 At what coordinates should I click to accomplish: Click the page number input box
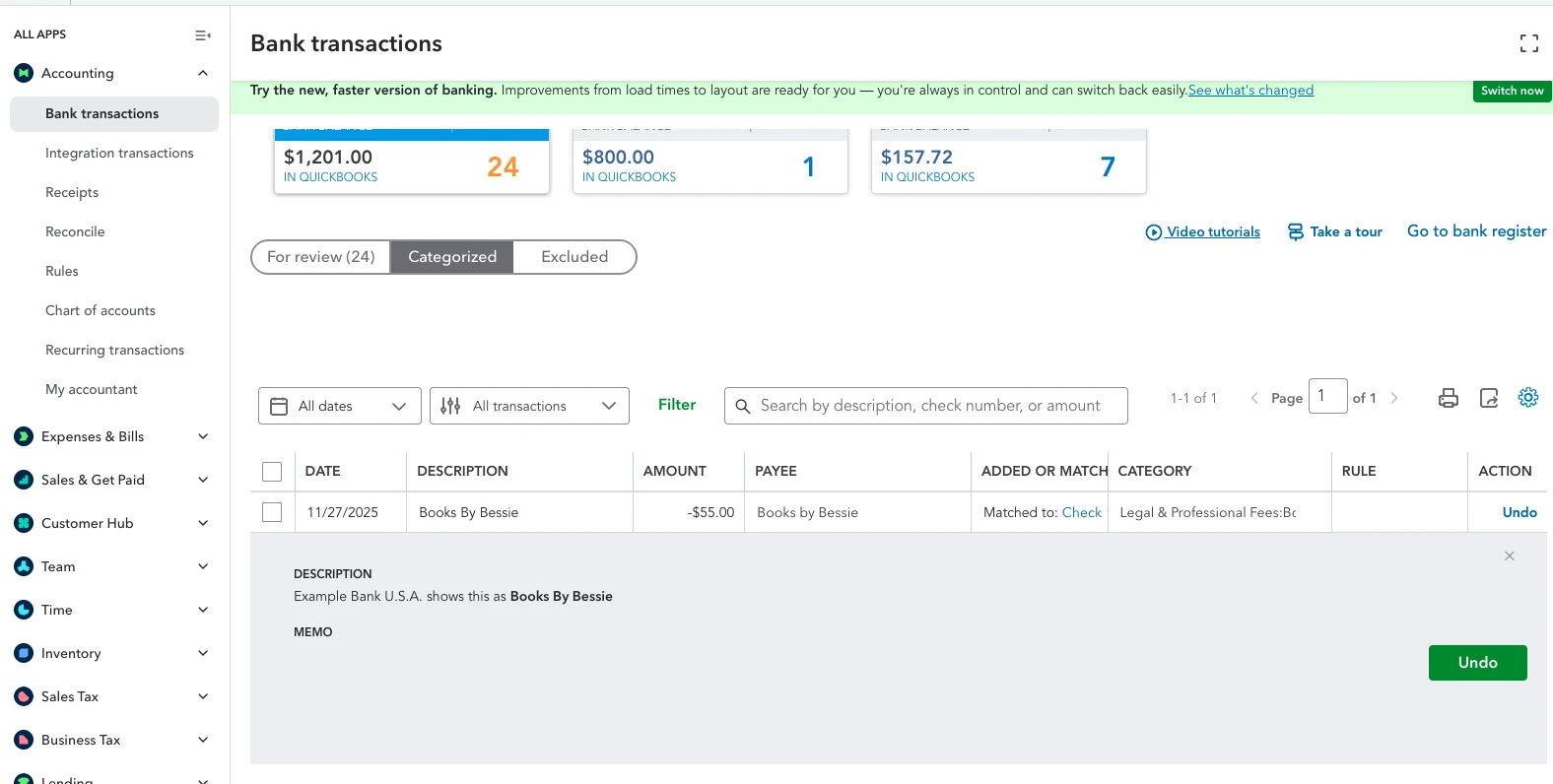pos(1327,396)
